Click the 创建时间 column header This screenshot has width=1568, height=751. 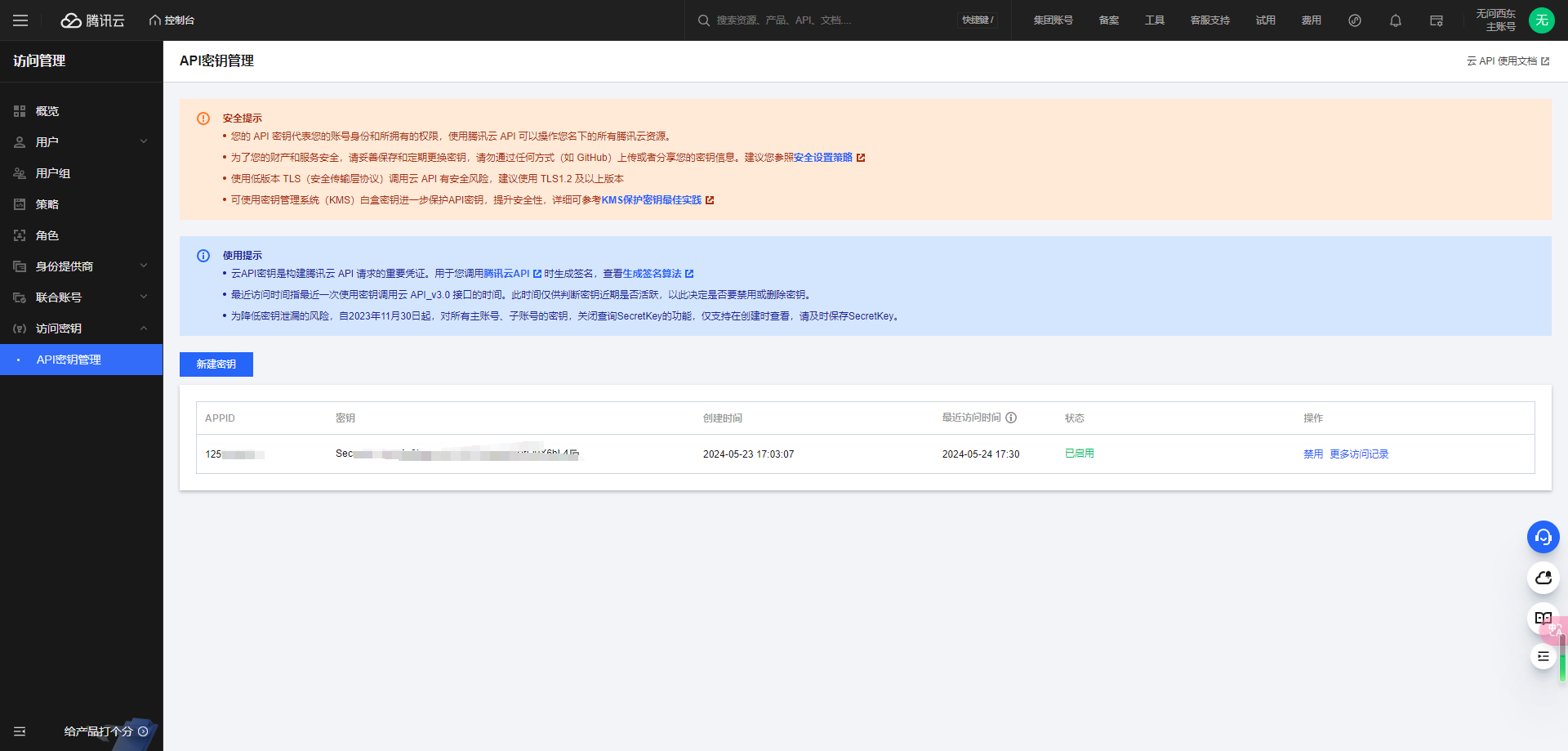[x=723, y=418]
